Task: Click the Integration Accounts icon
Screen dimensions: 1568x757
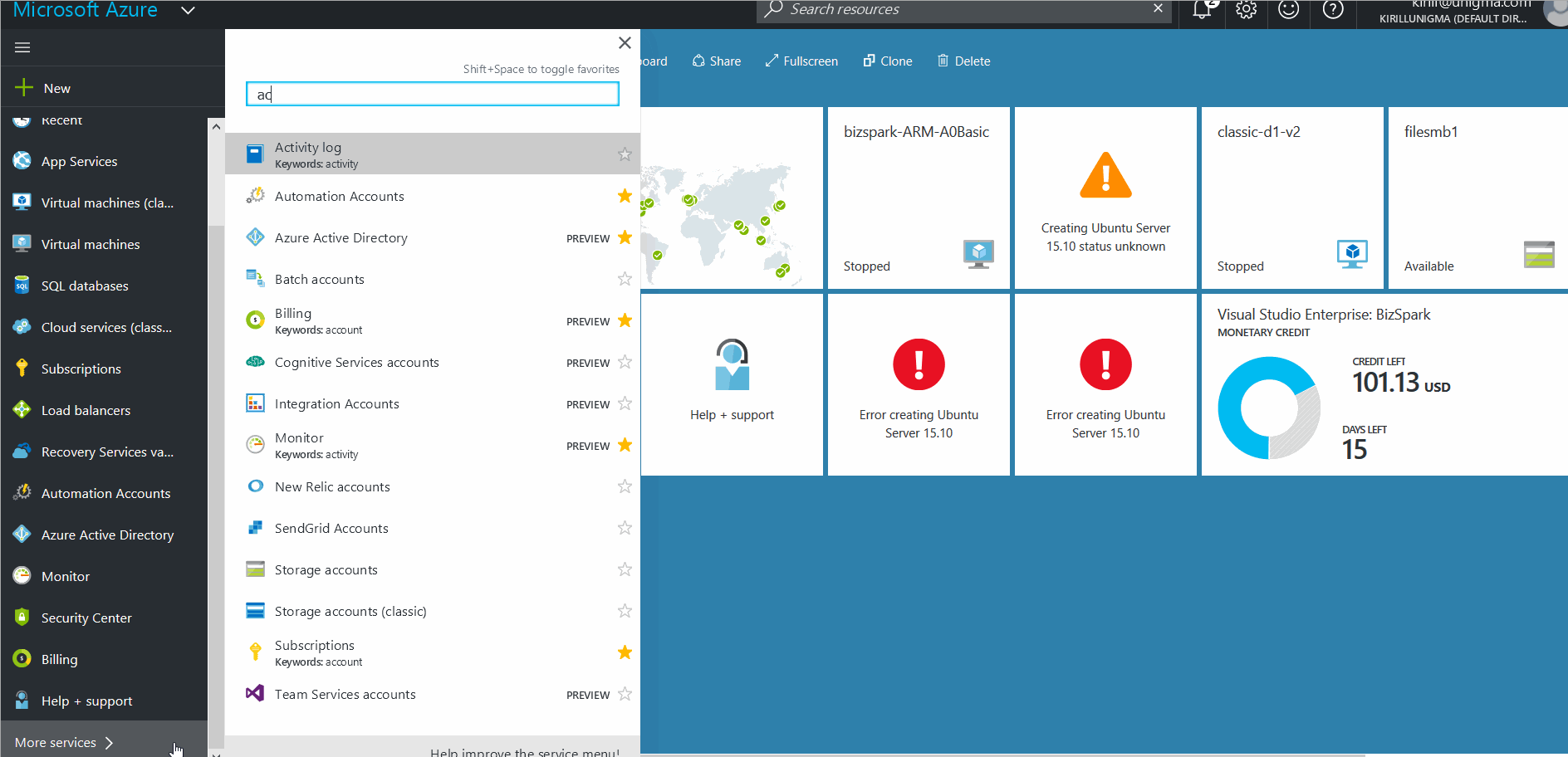Action: click(255, 403)
